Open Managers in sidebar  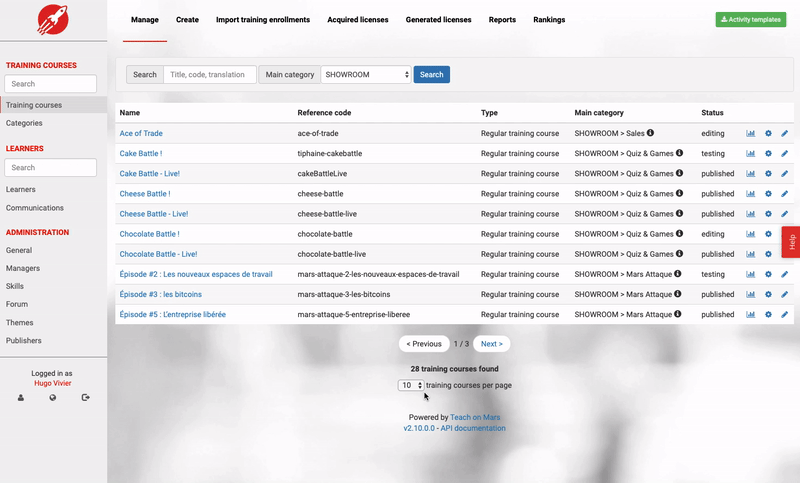(22, 268)
